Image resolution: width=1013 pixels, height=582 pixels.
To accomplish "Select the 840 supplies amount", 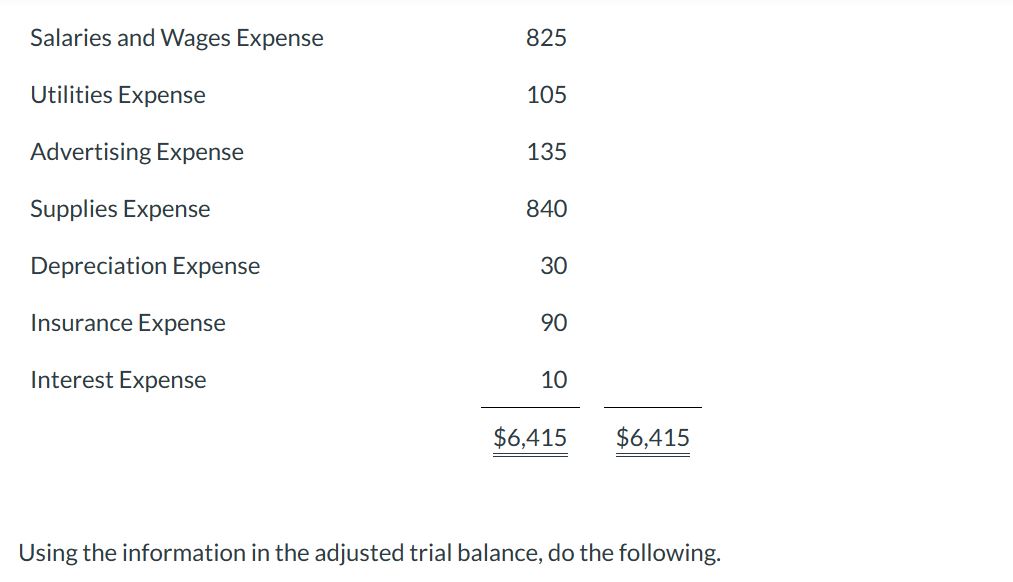I will [546, 209].
